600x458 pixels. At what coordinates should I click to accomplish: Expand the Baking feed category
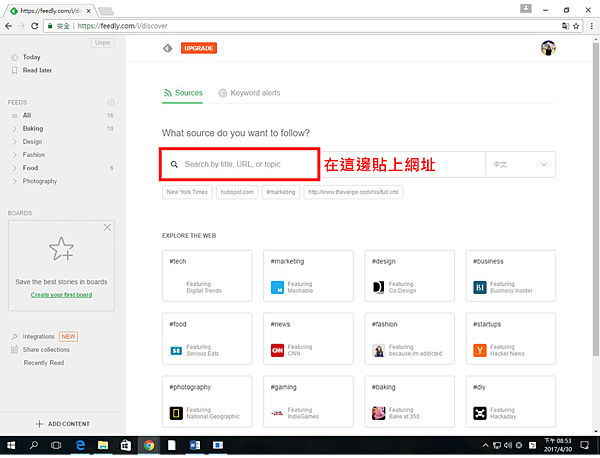click(x=15, y=129)
